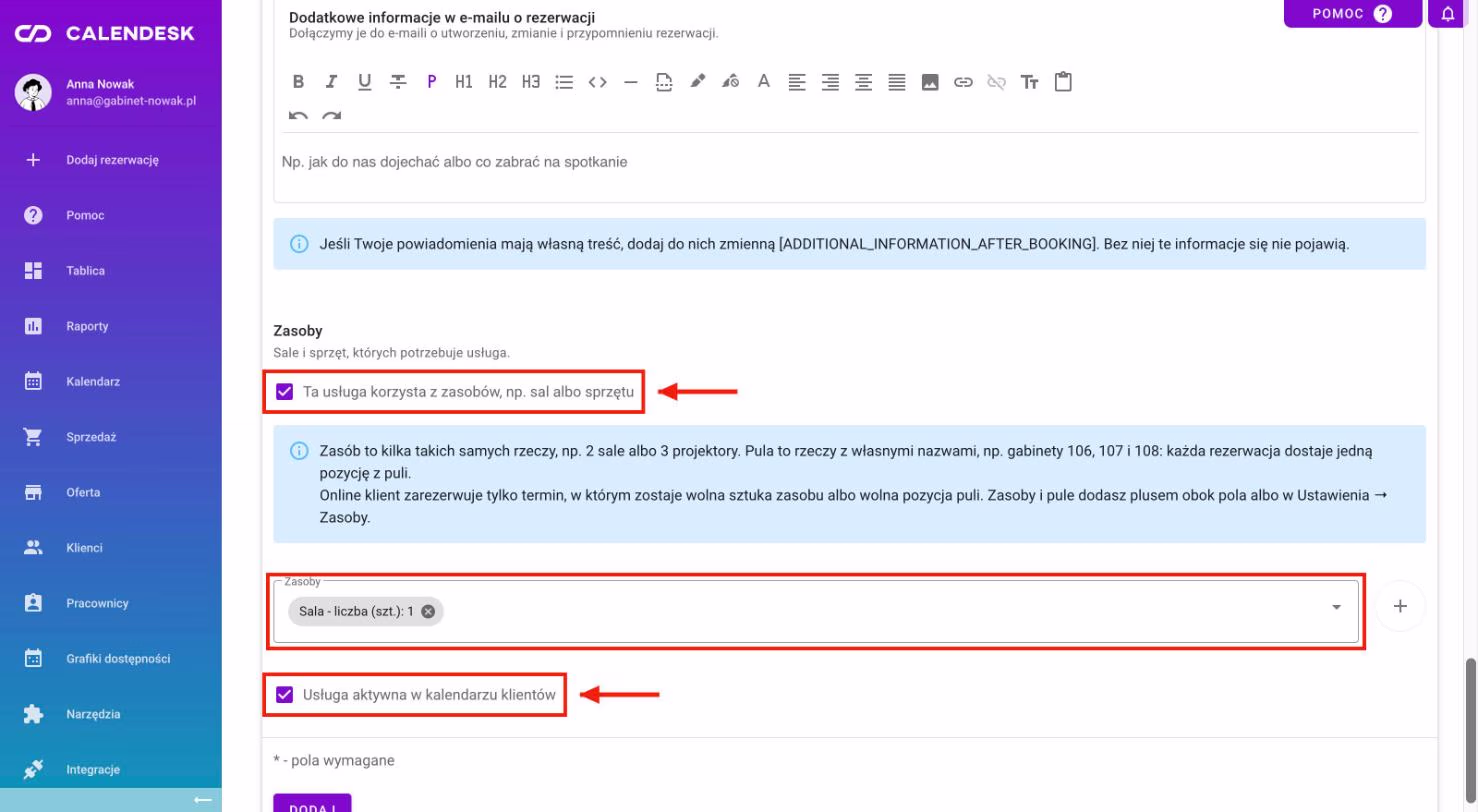1478x812 pixels.
Task: Paste from clipboard icon in editor toolbar
Action: point(1063,81)
